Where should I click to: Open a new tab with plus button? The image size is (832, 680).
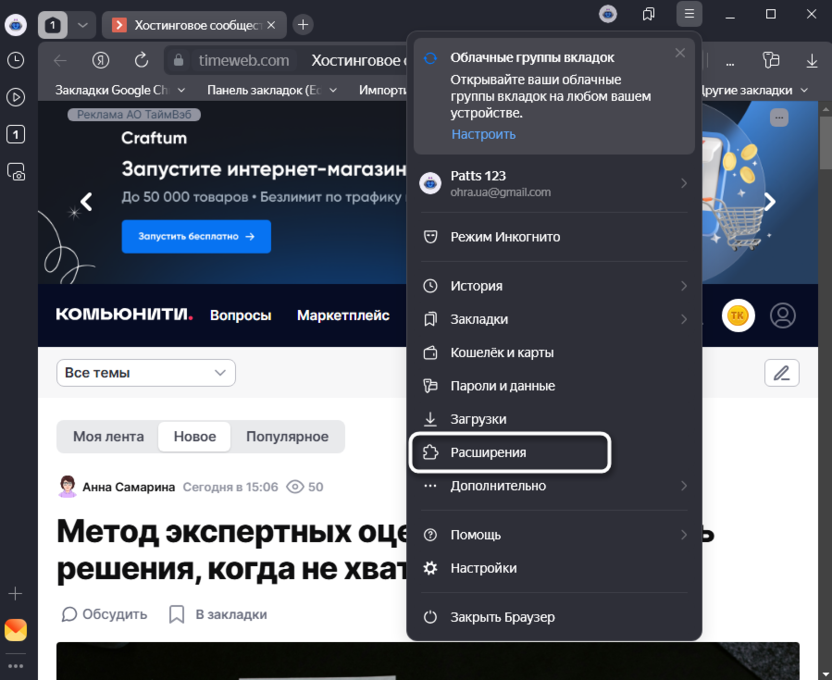tap(302, 25)
